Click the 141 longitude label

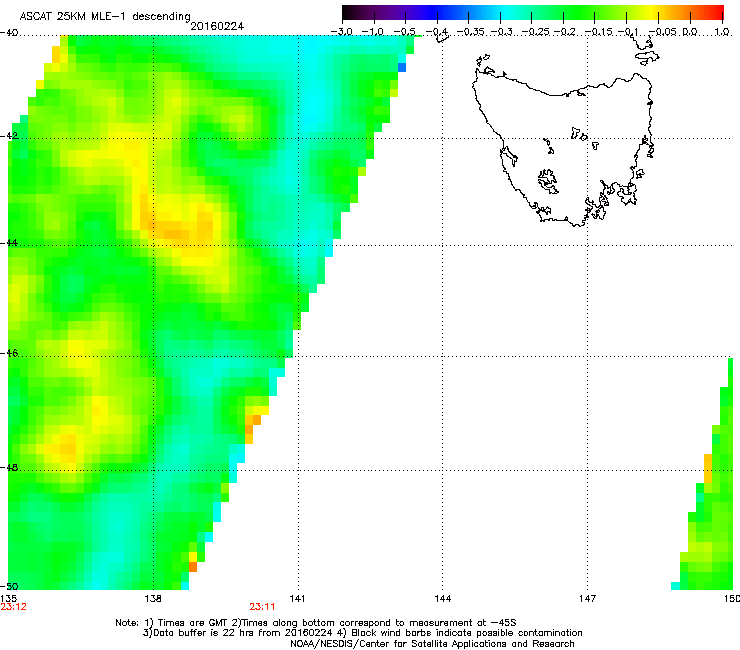tap(297, 599)
